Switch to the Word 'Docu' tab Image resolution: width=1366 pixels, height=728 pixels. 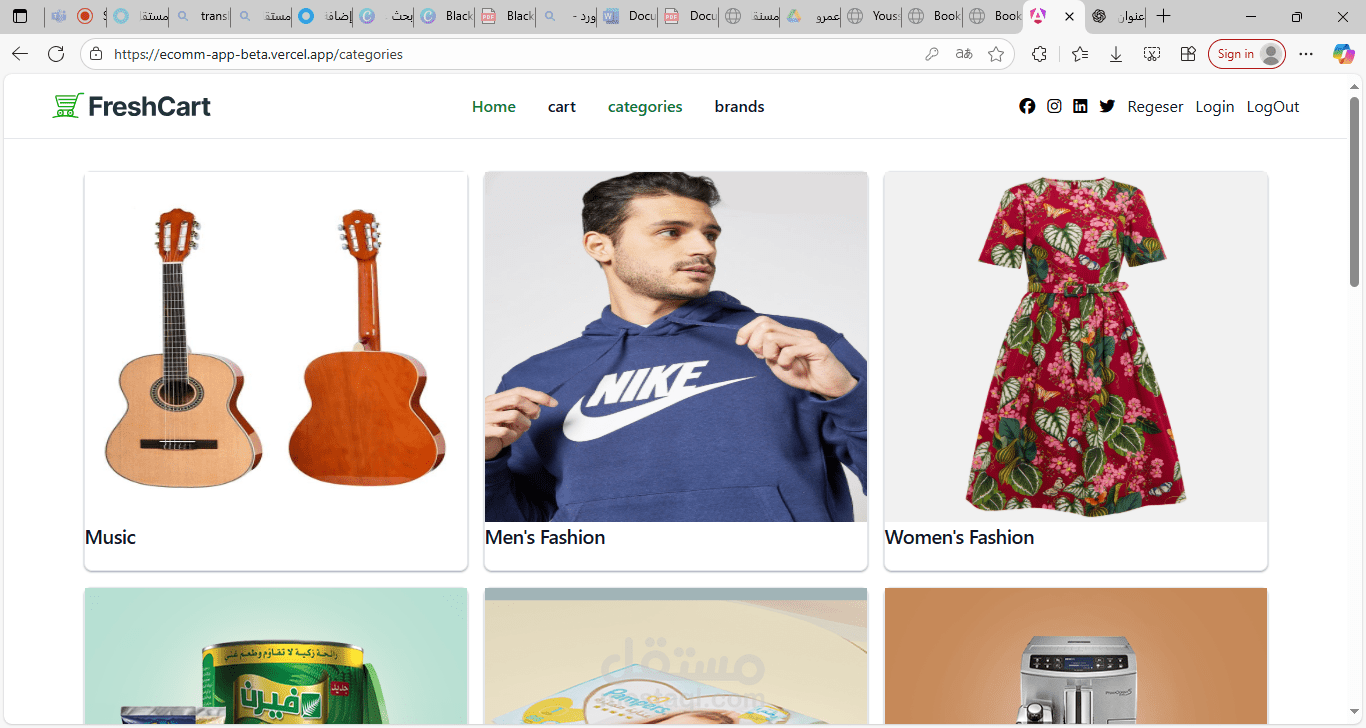[x=628, y=16]
